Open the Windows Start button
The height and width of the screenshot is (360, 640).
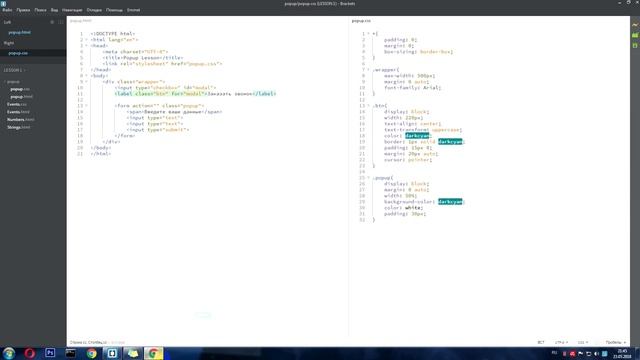tap(9, 353)
